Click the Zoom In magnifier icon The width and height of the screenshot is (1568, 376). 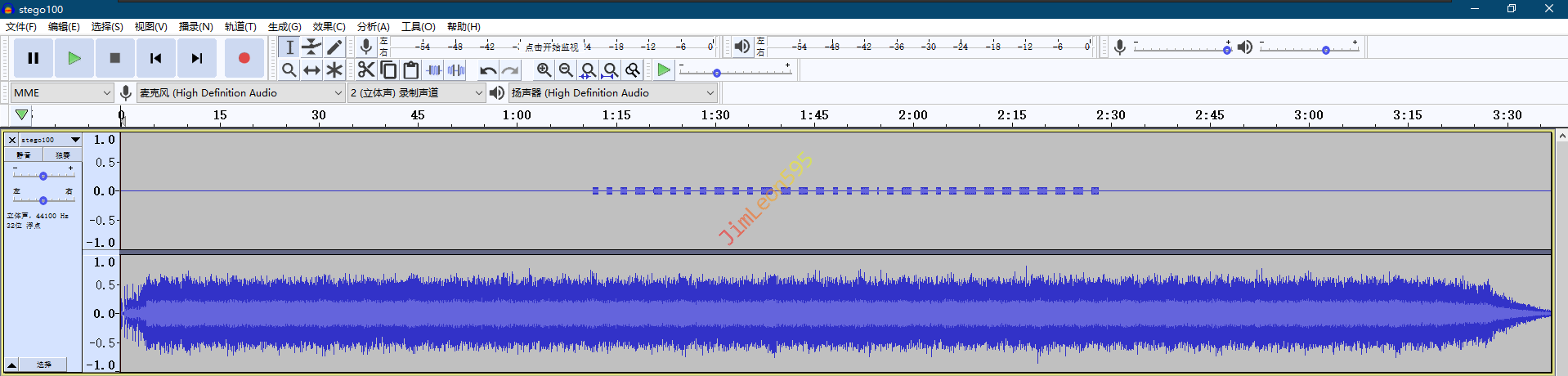[544, 70]
